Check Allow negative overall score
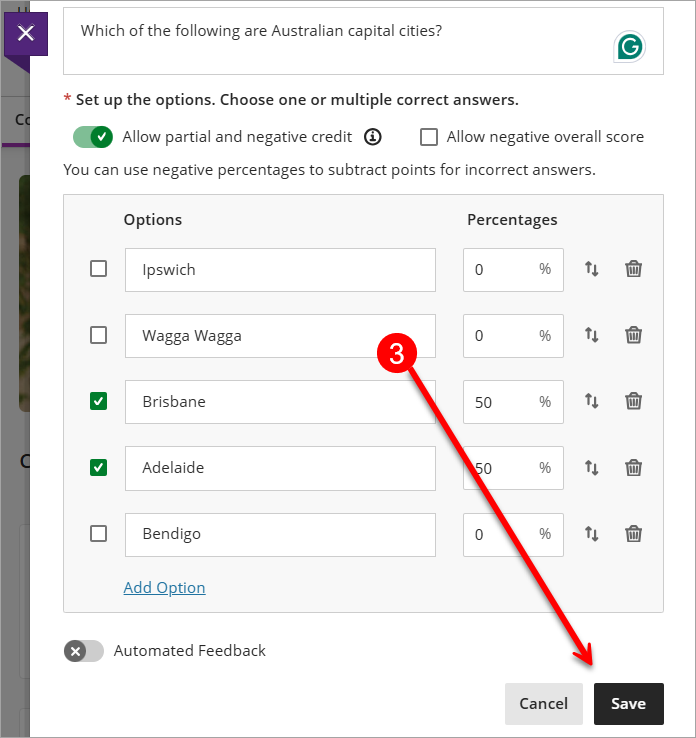Image resolution: width=696 pixels, height=738 pixels. 429,137
